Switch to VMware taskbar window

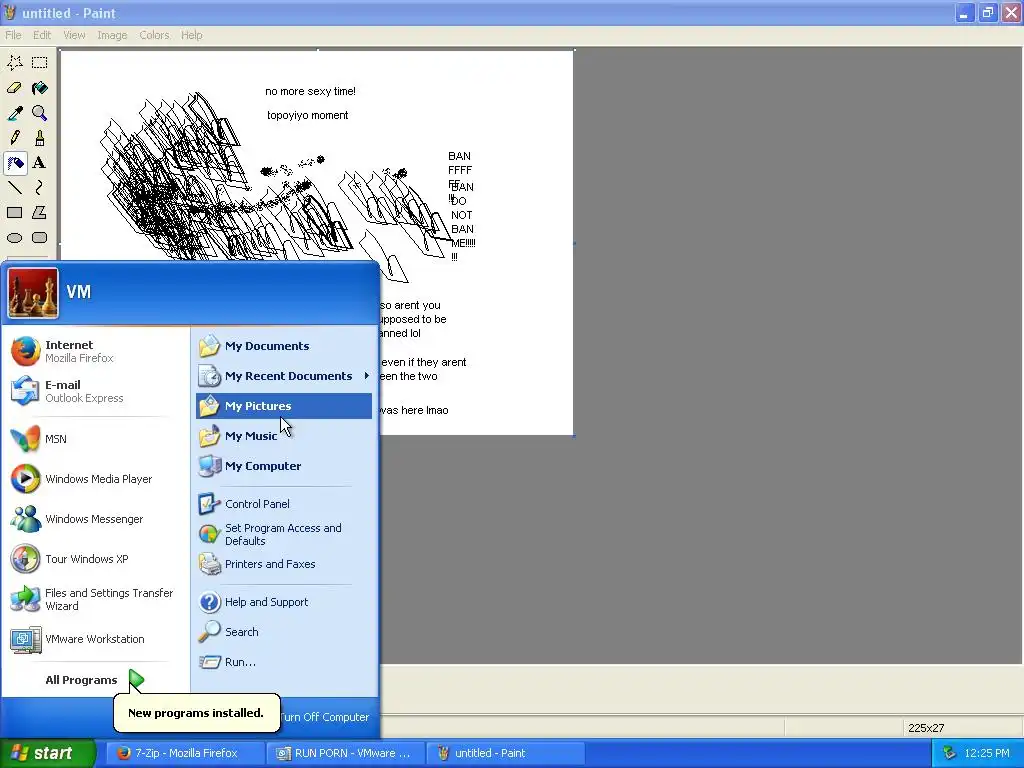(x=345, y=754)
